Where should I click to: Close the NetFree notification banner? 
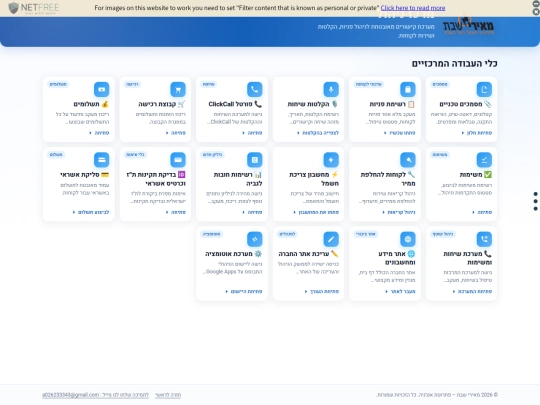536,12
